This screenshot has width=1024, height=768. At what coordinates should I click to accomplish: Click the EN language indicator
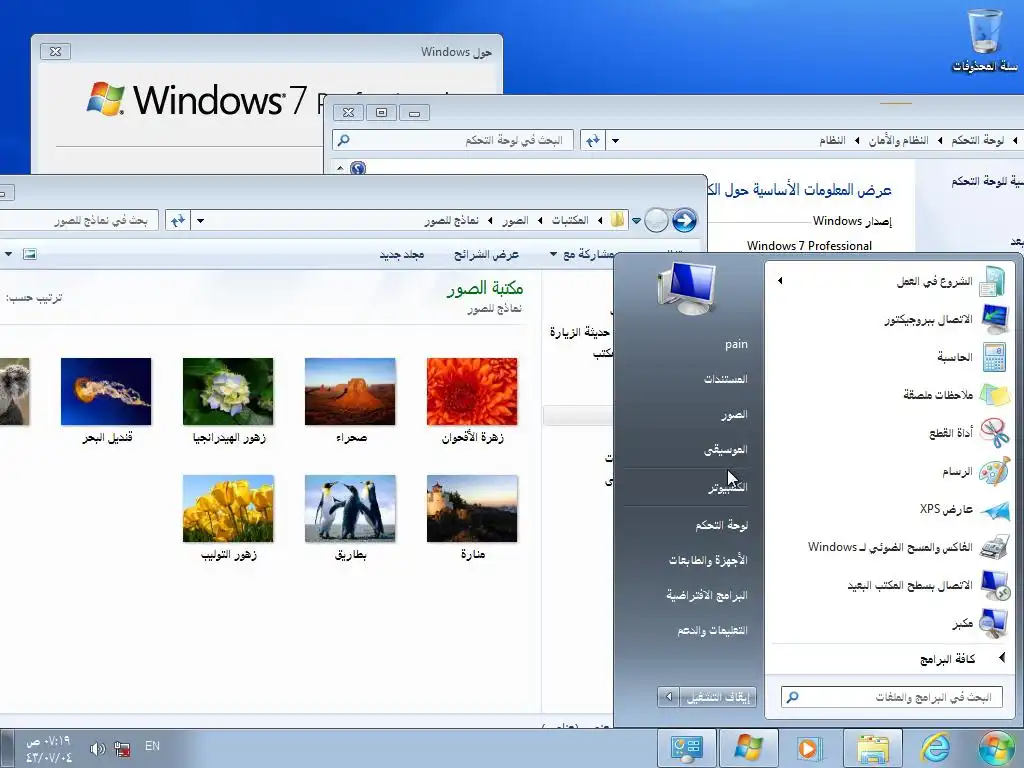point(152,746)
